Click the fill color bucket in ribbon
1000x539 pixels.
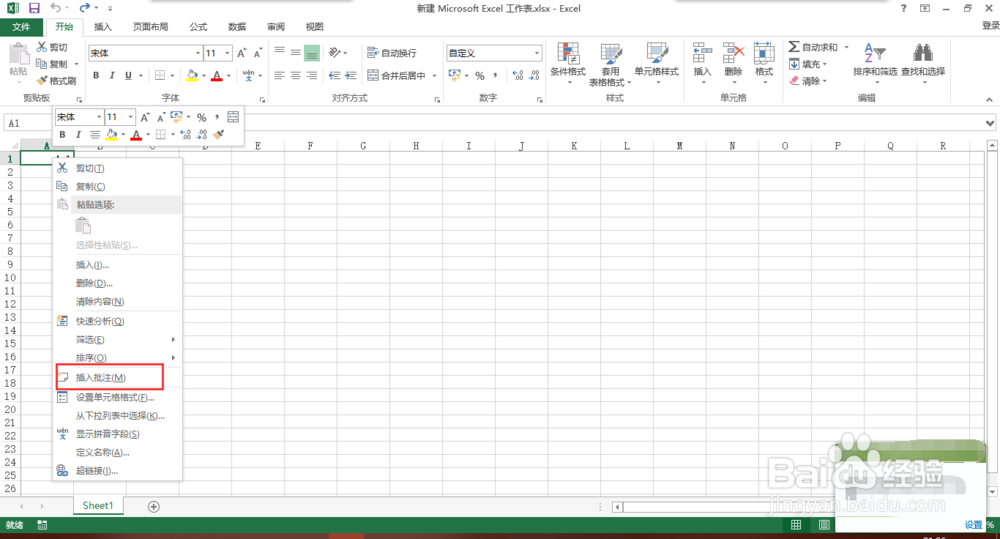click(x=191, y=75)
